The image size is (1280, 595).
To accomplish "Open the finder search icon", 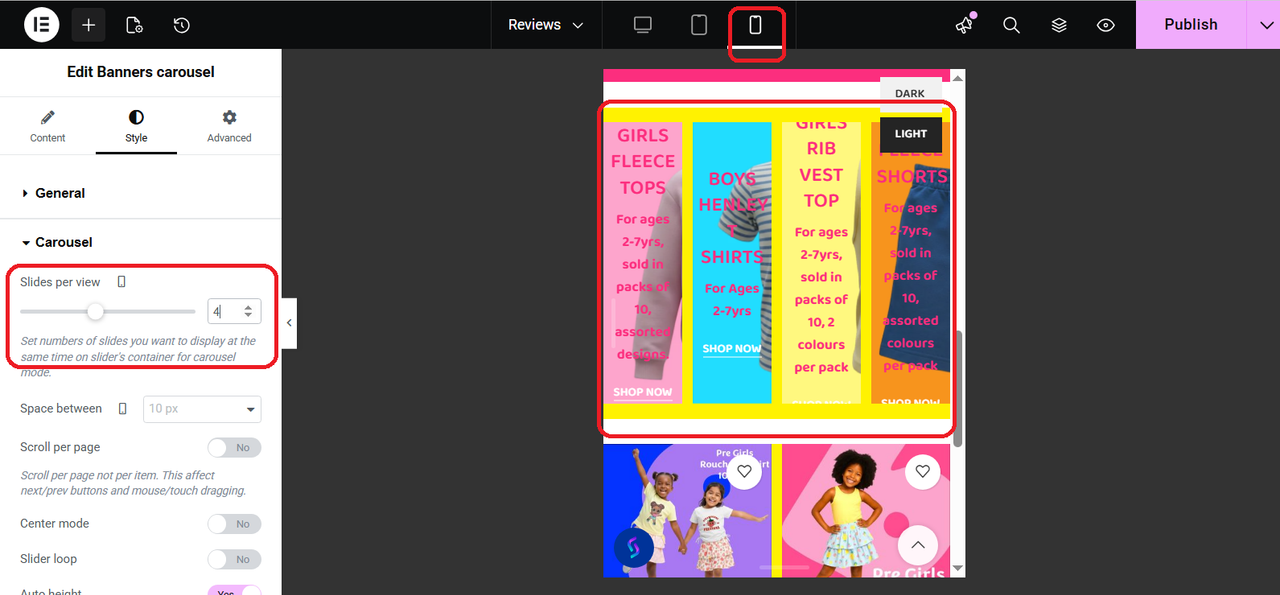I will [1011, 25].
